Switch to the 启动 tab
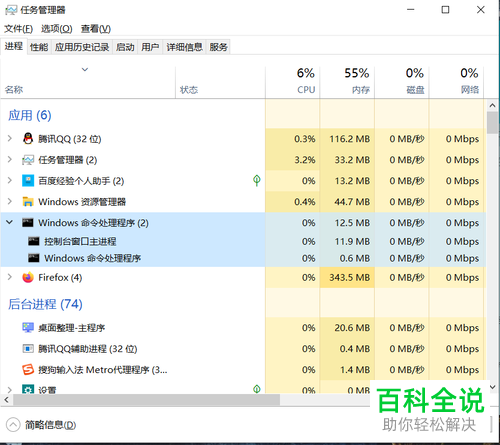The width and height of the screenshot is (500, 445). tap(125, 47)
